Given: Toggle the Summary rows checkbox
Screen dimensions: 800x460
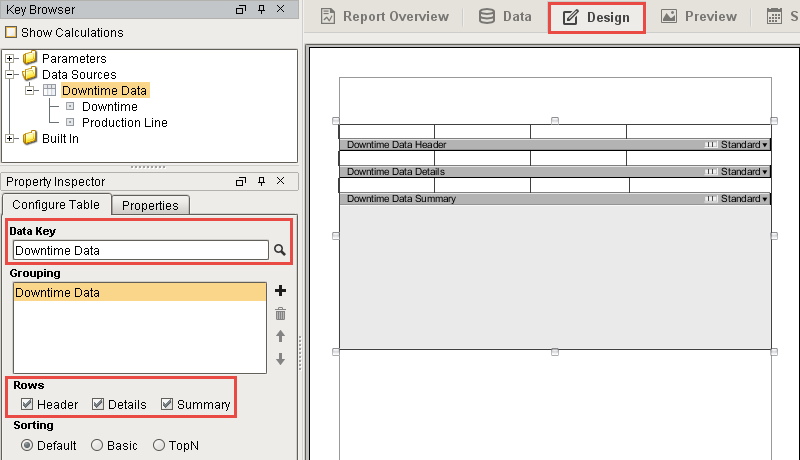Looking at the screenshot, I should pos(167,404).
